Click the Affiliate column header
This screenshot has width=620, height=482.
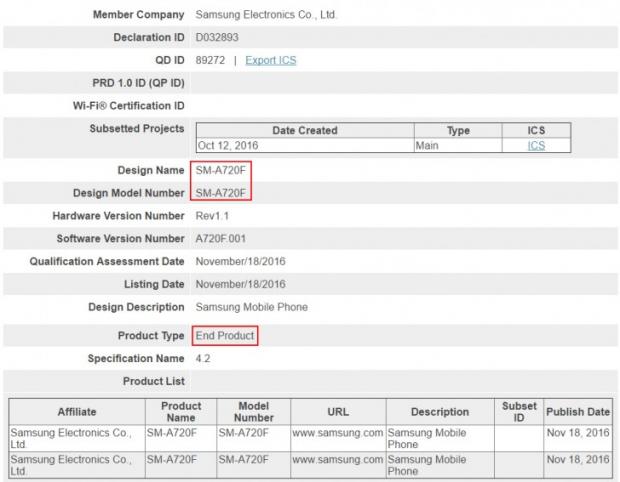pos(75,411)
